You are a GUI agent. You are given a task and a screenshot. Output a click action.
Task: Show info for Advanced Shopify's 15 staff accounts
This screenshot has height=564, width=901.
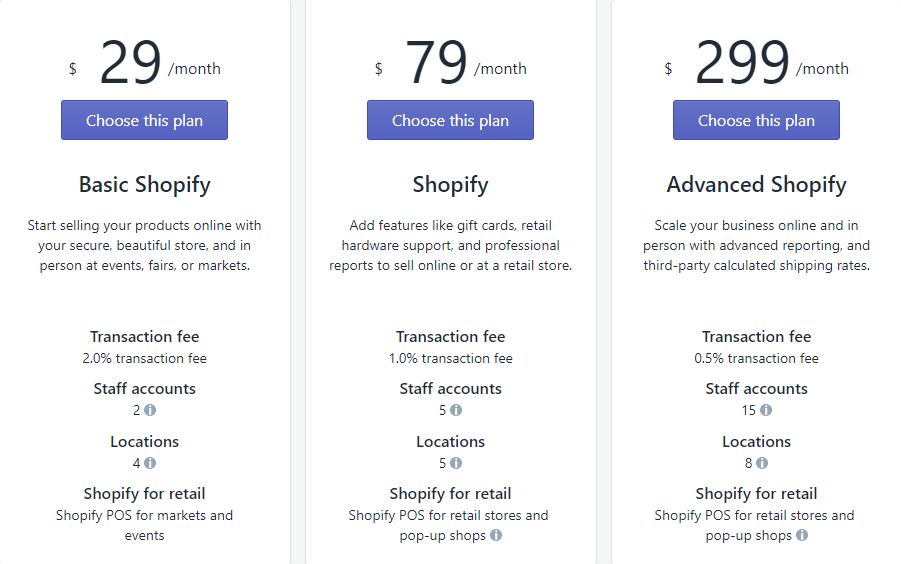coord(766,410)
